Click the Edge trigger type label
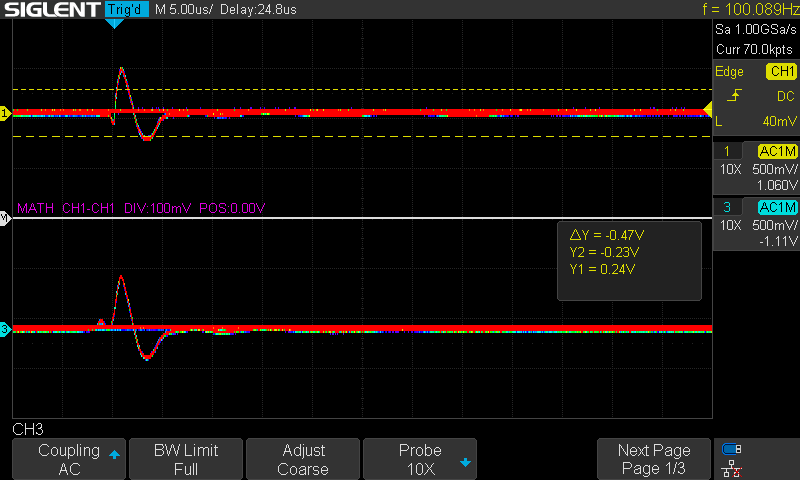This screenshot has height=480, width=800. coord(729,71)
